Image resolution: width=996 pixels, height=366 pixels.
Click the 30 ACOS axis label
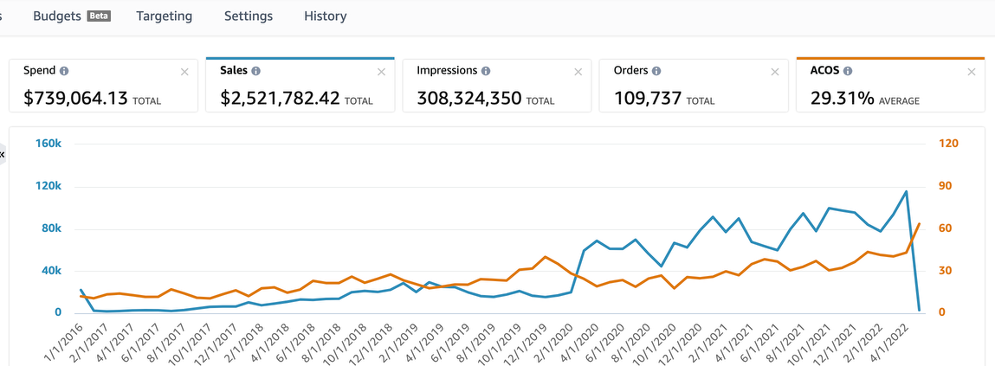[945, 271]
